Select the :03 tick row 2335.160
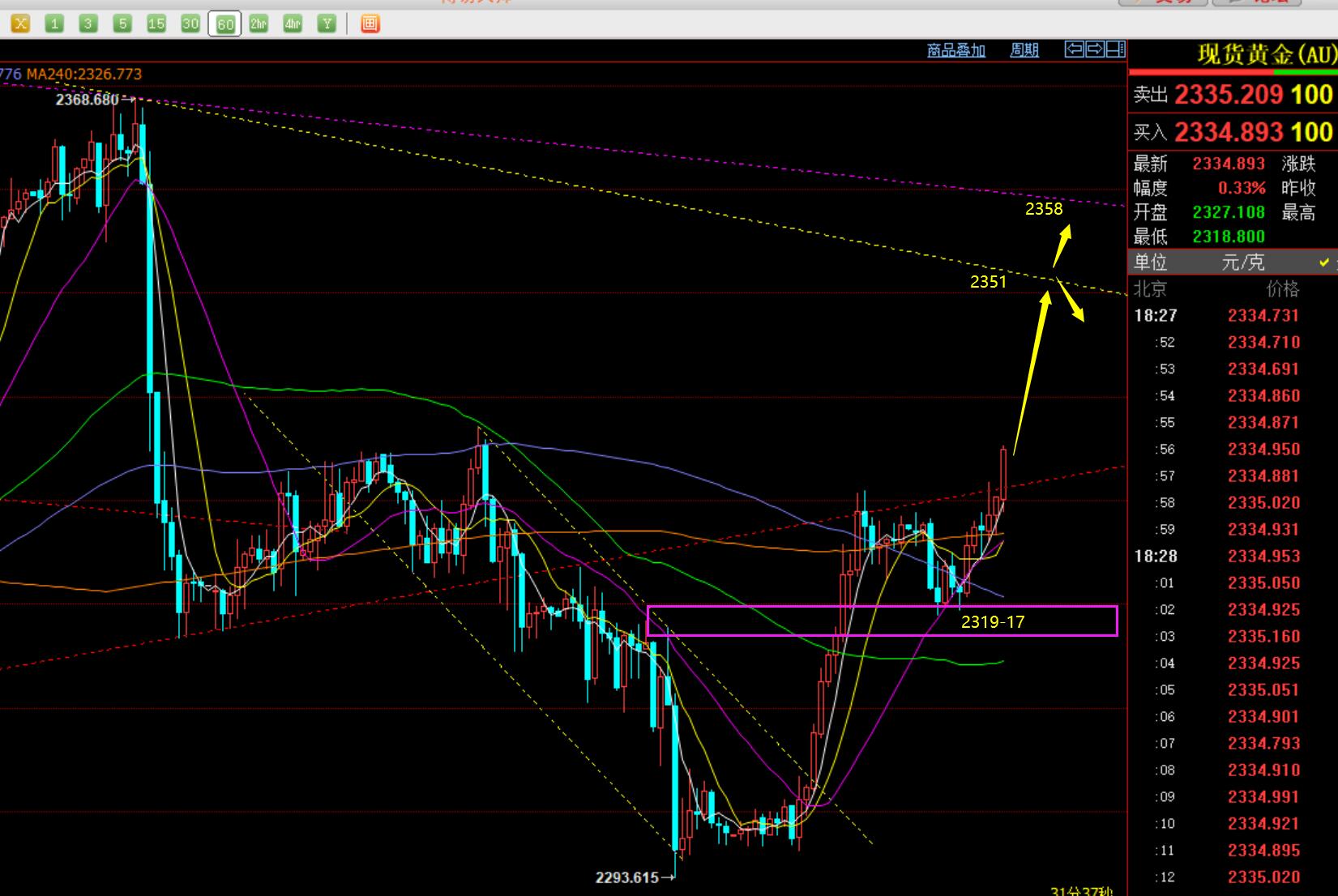This screenshot has height=896, width=1338. [x=1233, y=636]
